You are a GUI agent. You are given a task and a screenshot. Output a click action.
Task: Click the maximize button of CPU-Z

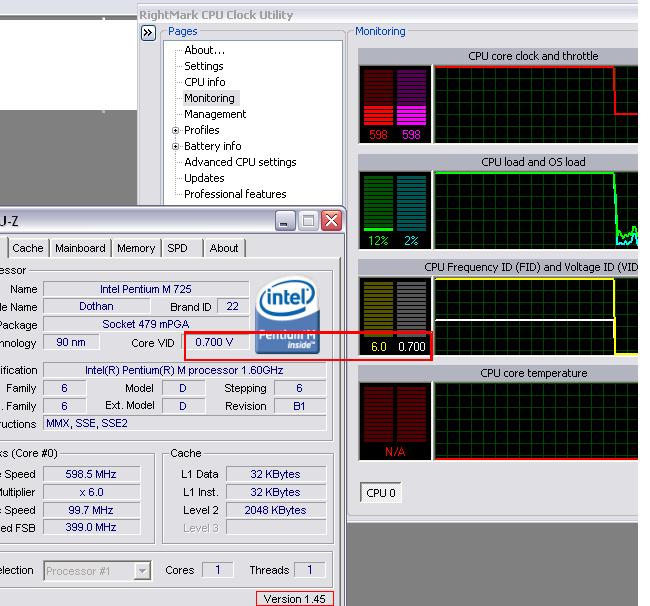pyautogui.click(x=308, y=221)
